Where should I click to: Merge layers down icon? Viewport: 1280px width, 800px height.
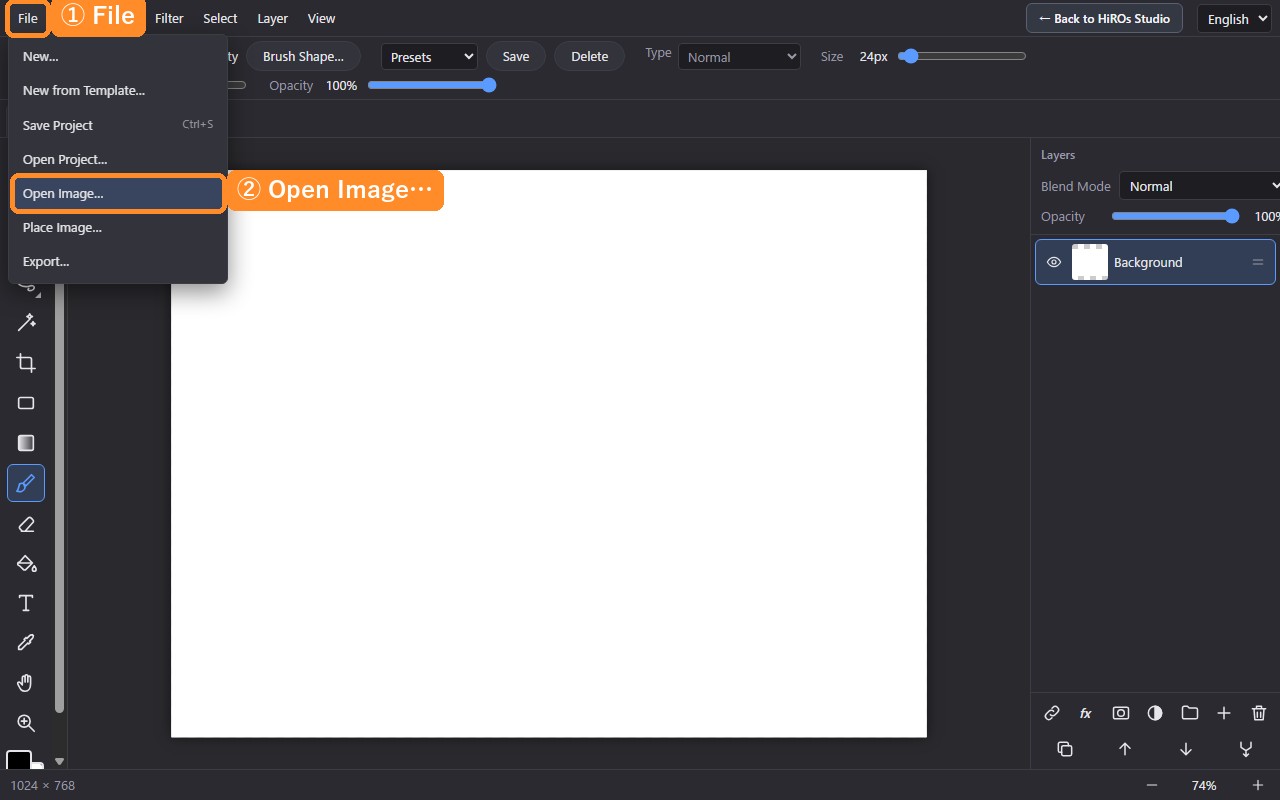coord(1246,749)
